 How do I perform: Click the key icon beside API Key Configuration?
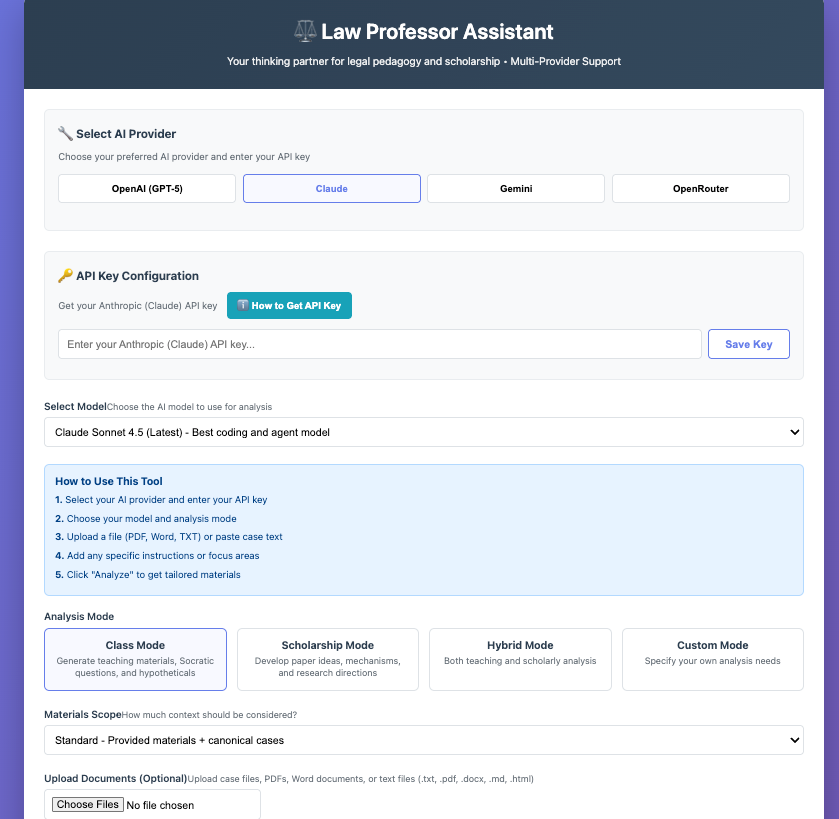click(65, 276)
